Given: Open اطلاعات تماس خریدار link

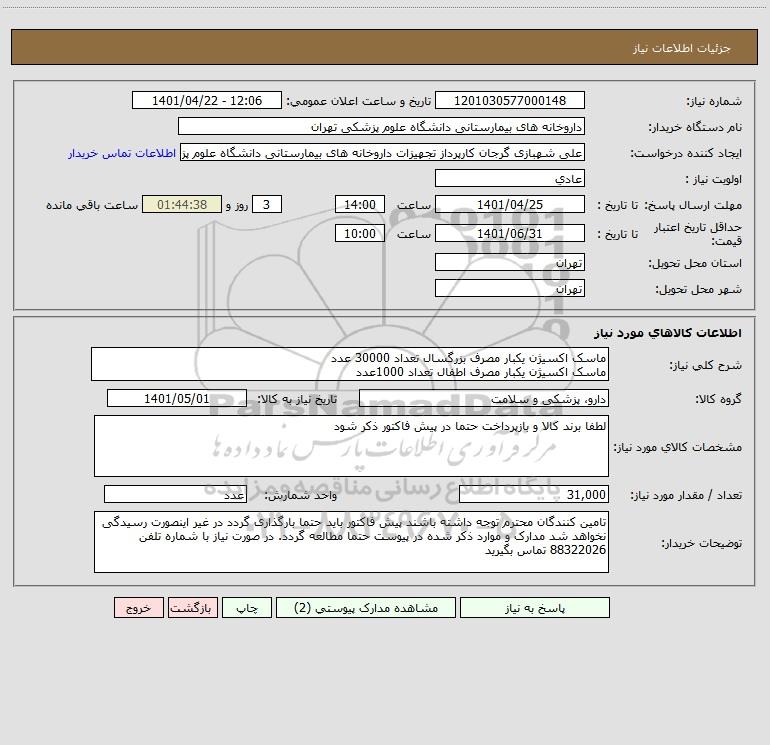Looking at the screenshot, I should point(122,153).
